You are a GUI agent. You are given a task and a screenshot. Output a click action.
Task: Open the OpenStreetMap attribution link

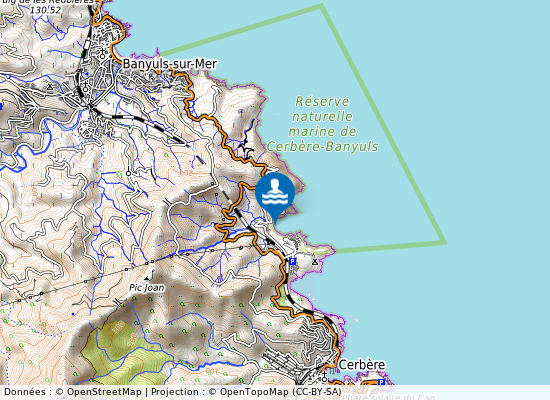tap(104, 392)
